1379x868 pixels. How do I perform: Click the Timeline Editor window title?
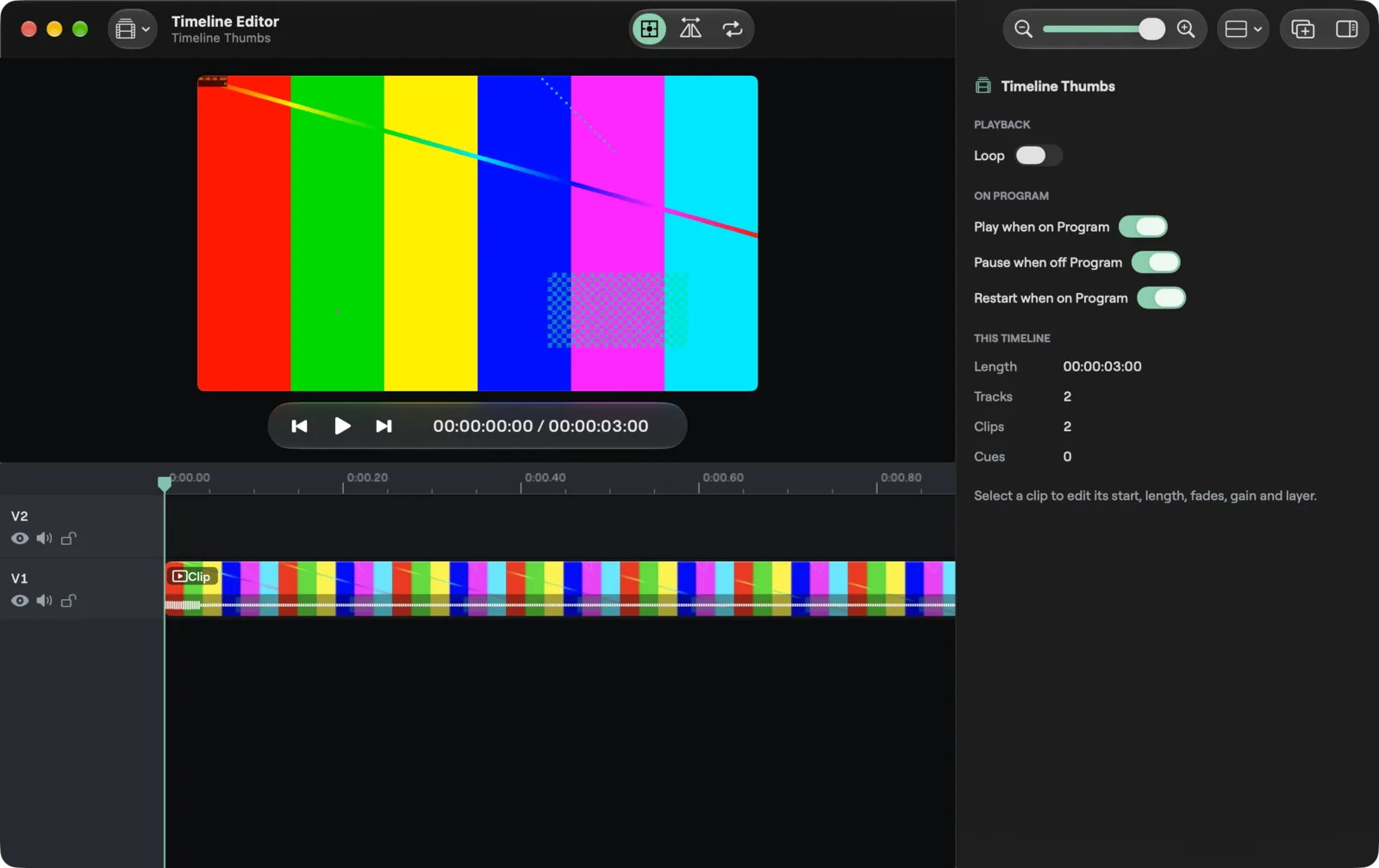point(225,22)
